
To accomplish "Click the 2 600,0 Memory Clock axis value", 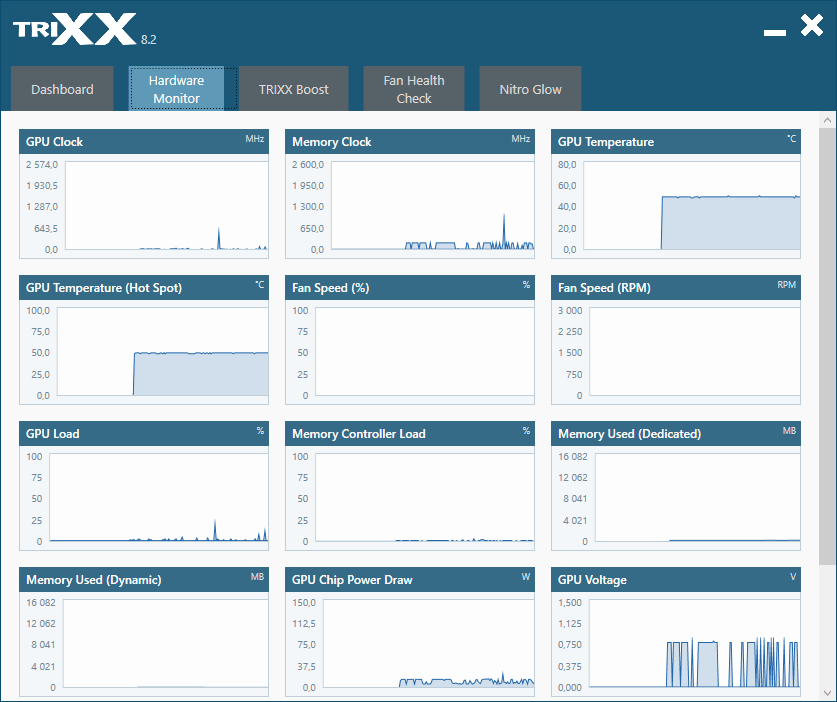I will click(307, 164).
